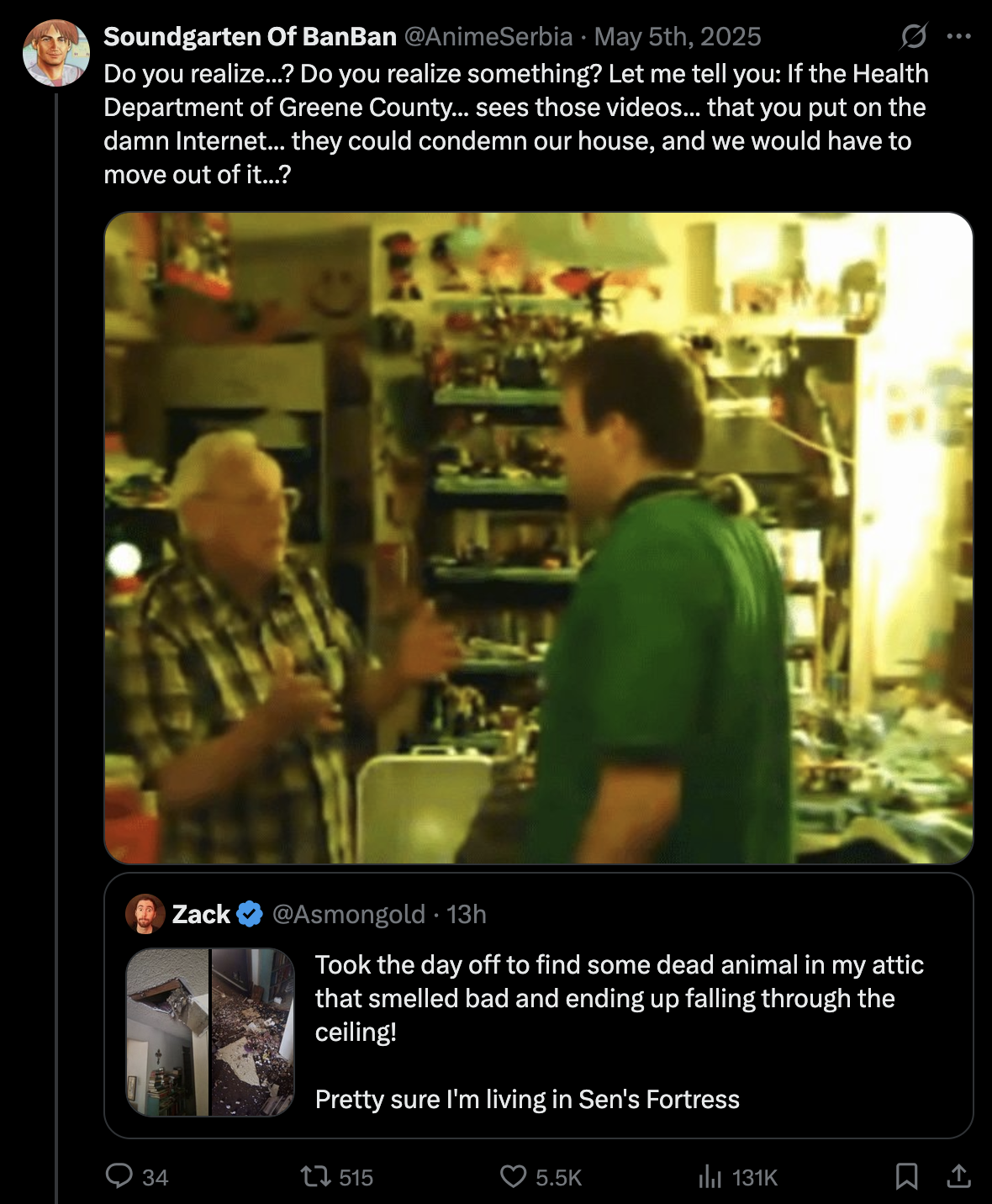Click the repost arrows icon
Screen dimensions: 992x1204
pyautogui.click(x=315, y=1175)
